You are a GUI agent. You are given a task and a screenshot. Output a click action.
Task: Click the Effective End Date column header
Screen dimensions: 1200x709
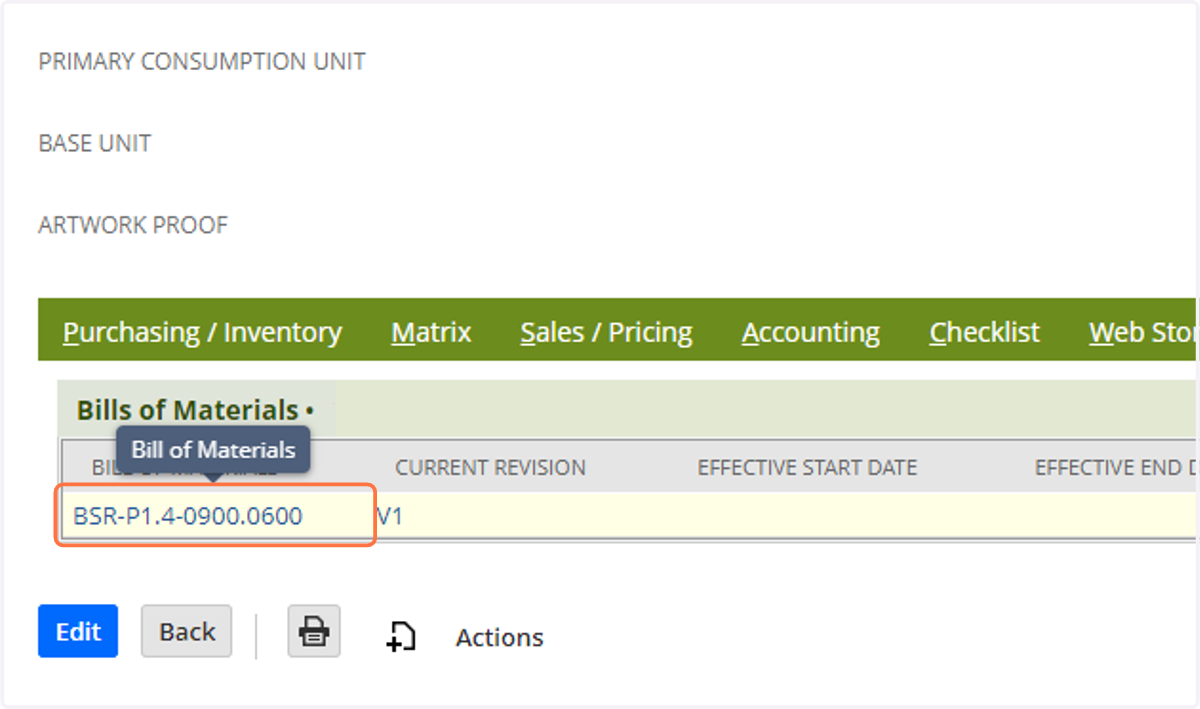[1115, 468]
